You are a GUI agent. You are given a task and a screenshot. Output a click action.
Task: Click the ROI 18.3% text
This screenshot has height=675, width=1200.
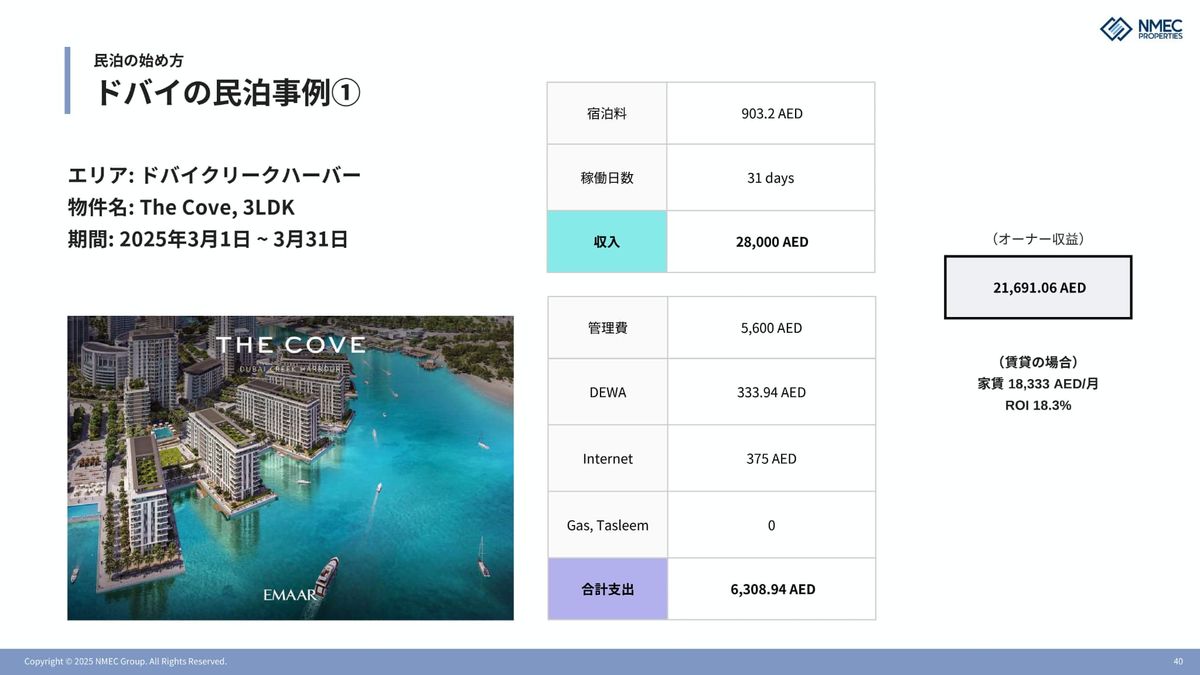point(1038,405)
